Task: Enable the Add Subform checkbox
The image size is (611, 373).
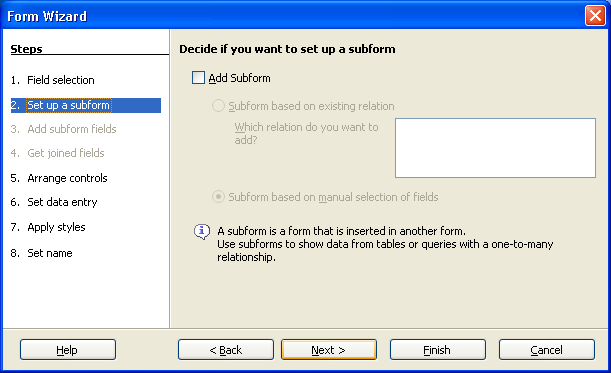Action: pyautogui.click(x=198, y=78)
